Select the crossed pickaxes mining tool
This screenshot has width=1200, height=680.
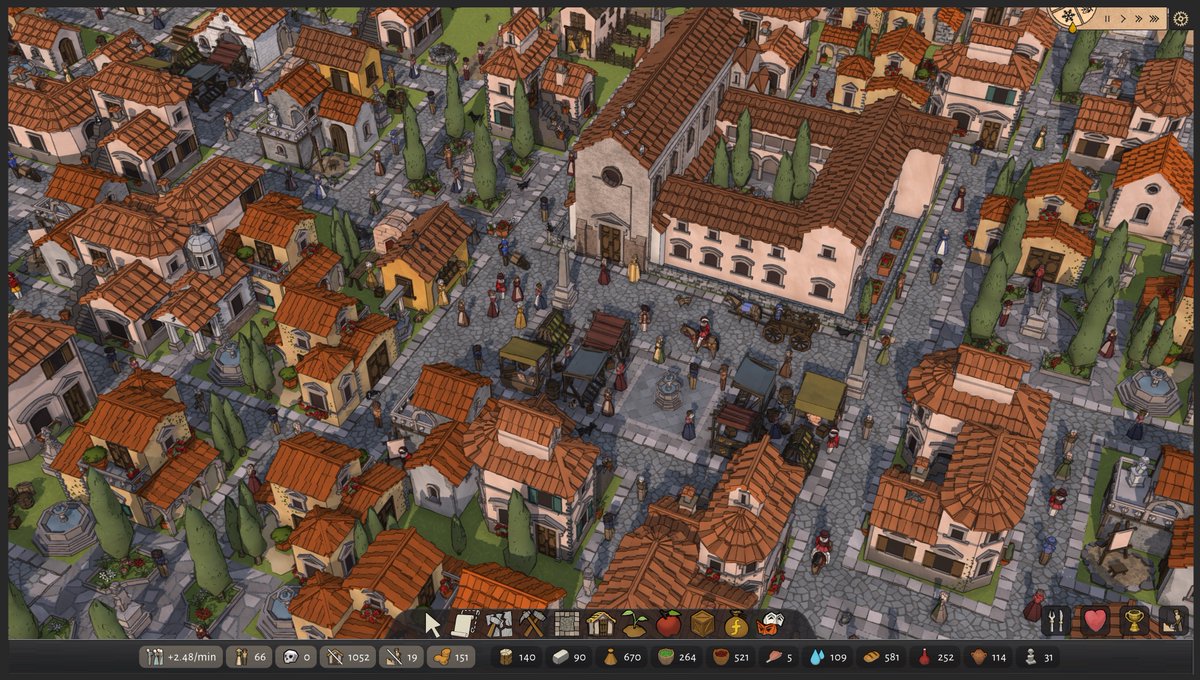(532, 624)
